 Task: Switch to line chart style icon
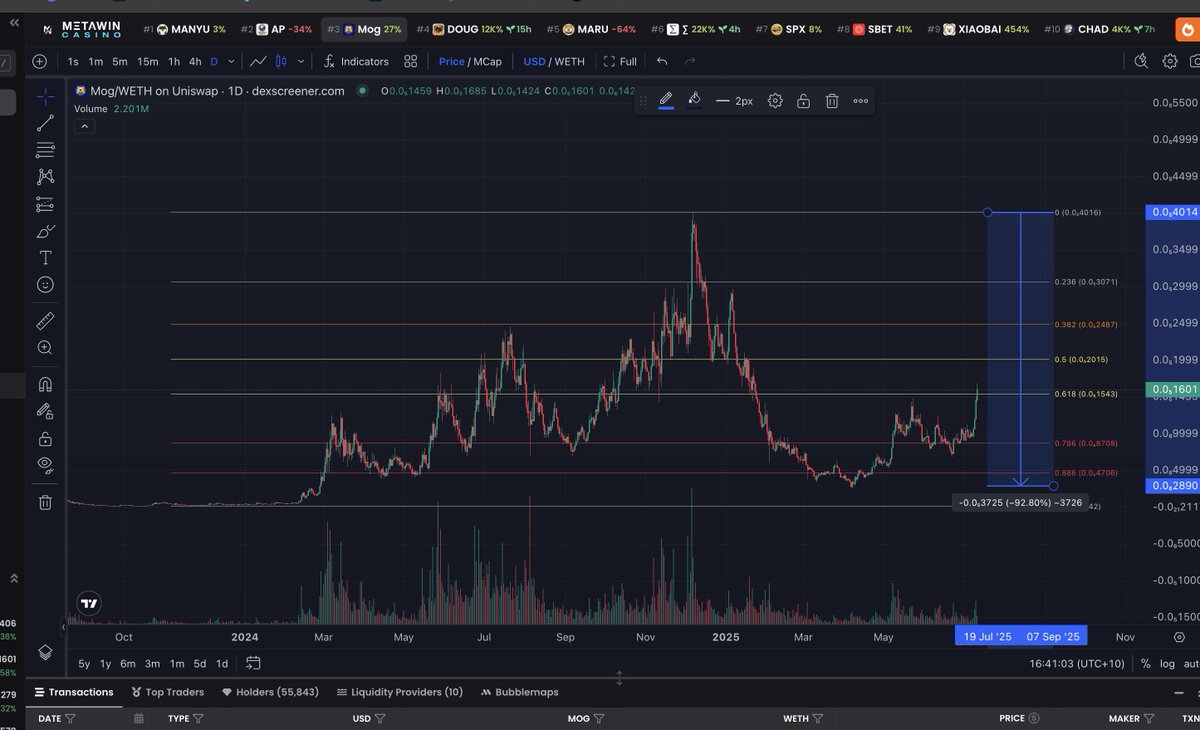coord(258,61)
